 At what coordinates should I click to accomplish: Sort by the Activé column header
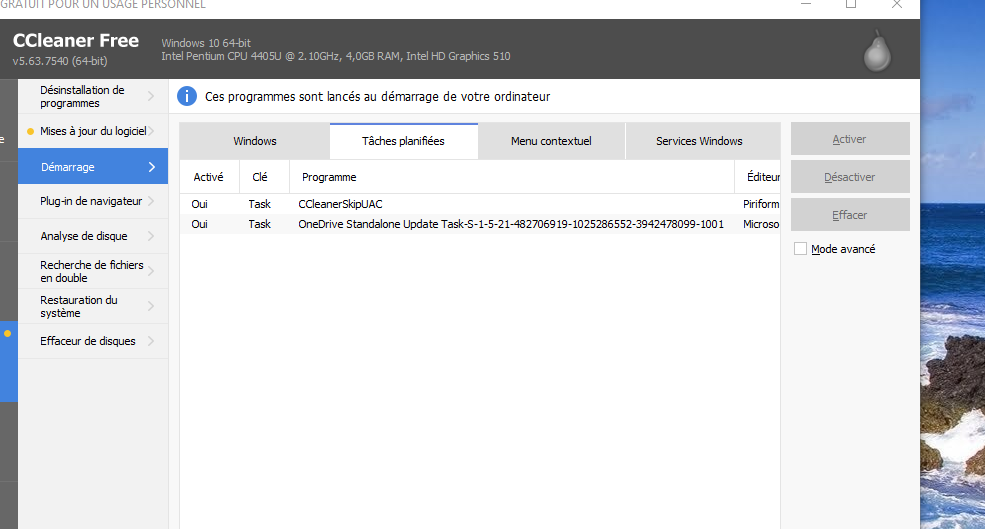click(x=209, y=177)
